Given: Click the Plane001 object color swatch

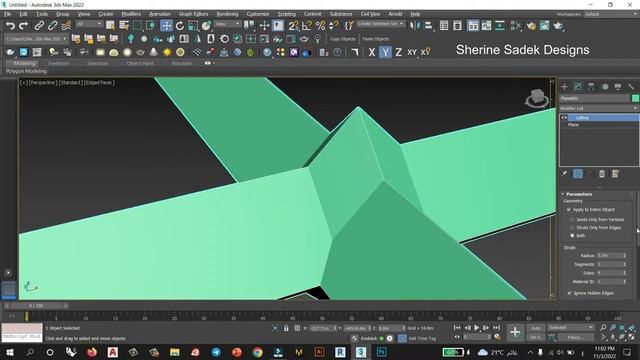Looking at the screenshot, I should [x=635, y=98].
